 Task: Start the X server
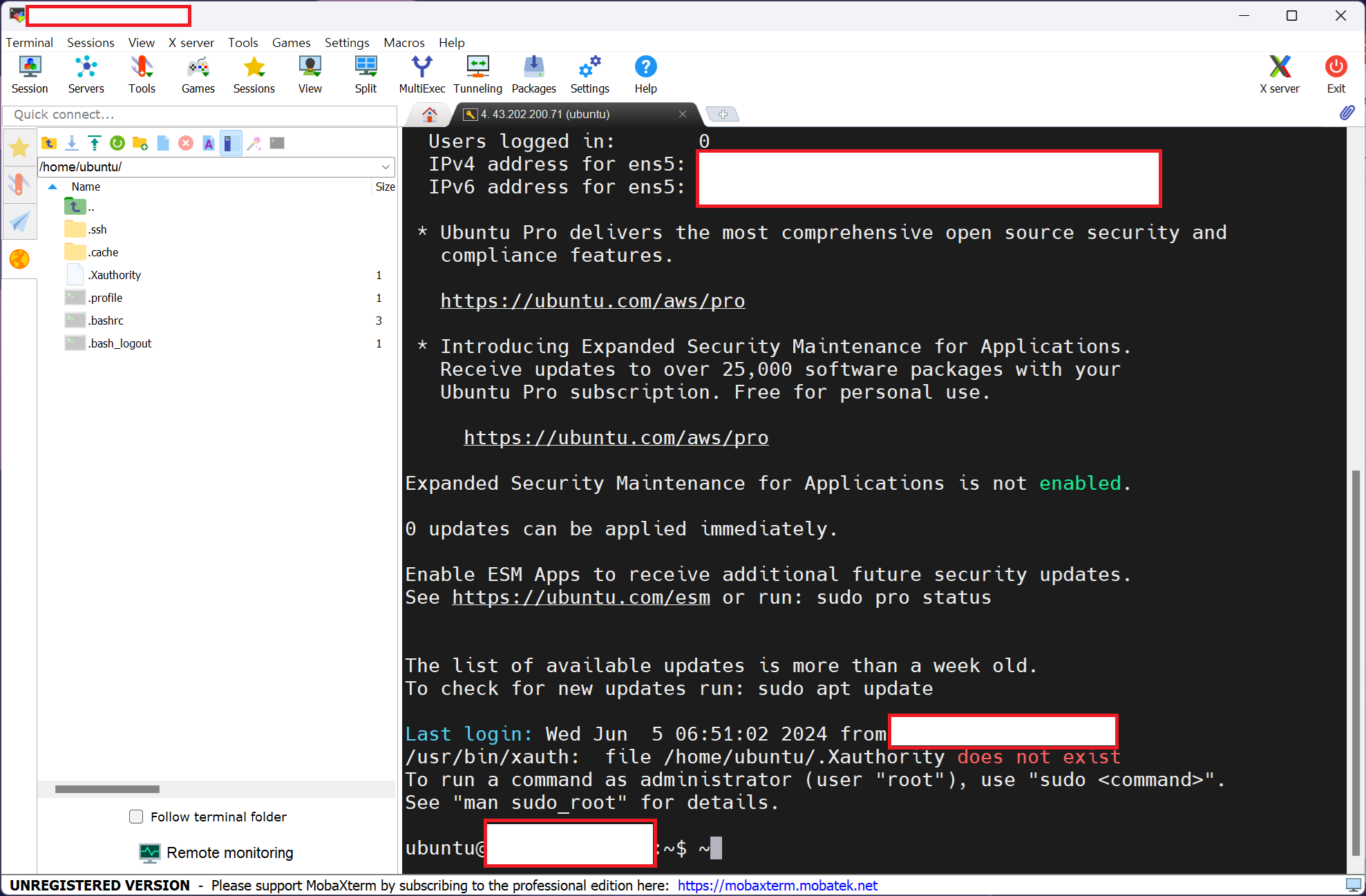click(x=1279, y=75)
